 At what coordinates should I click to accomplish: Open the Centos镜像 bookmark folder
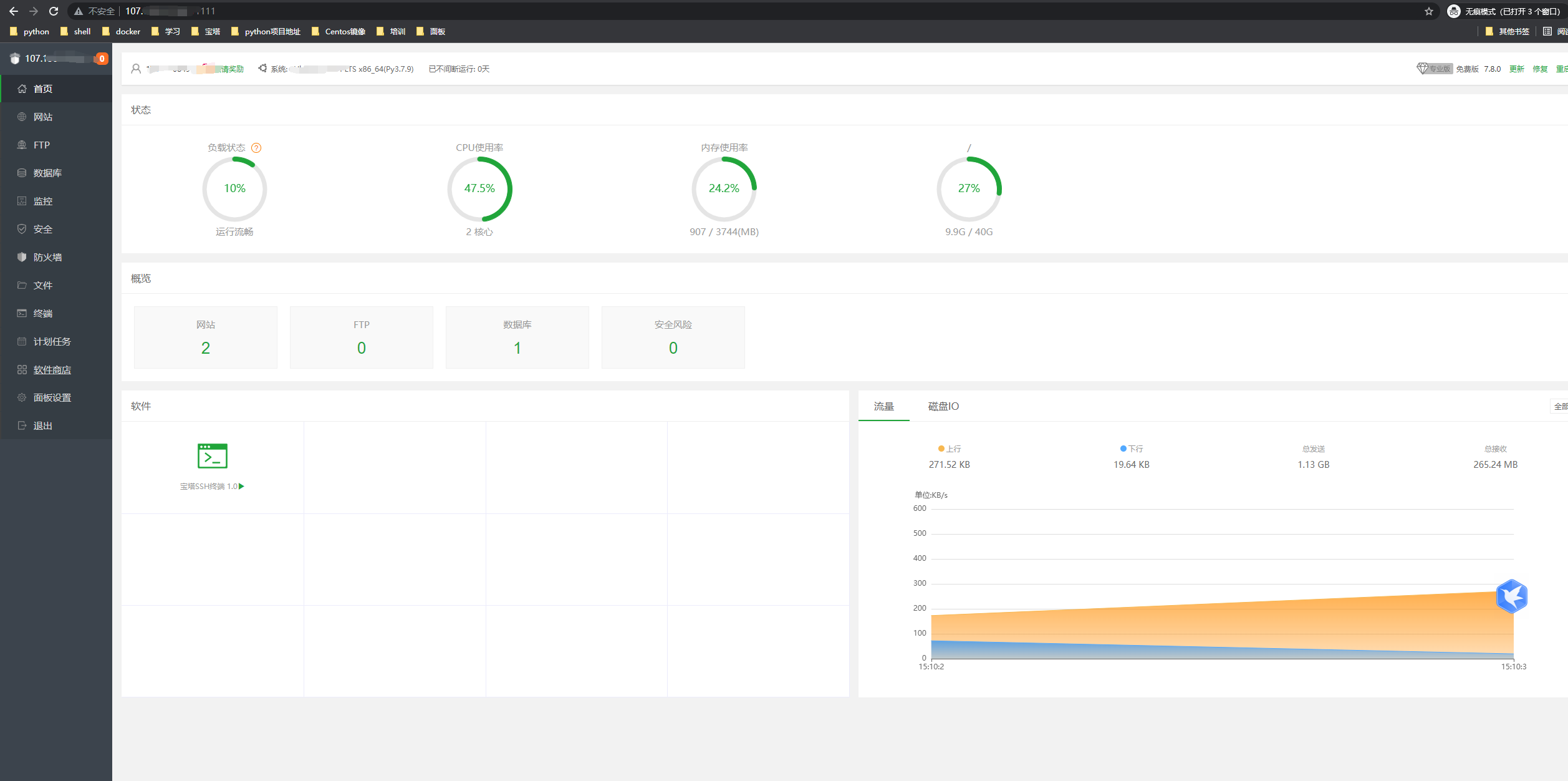[x=338, y=31]
